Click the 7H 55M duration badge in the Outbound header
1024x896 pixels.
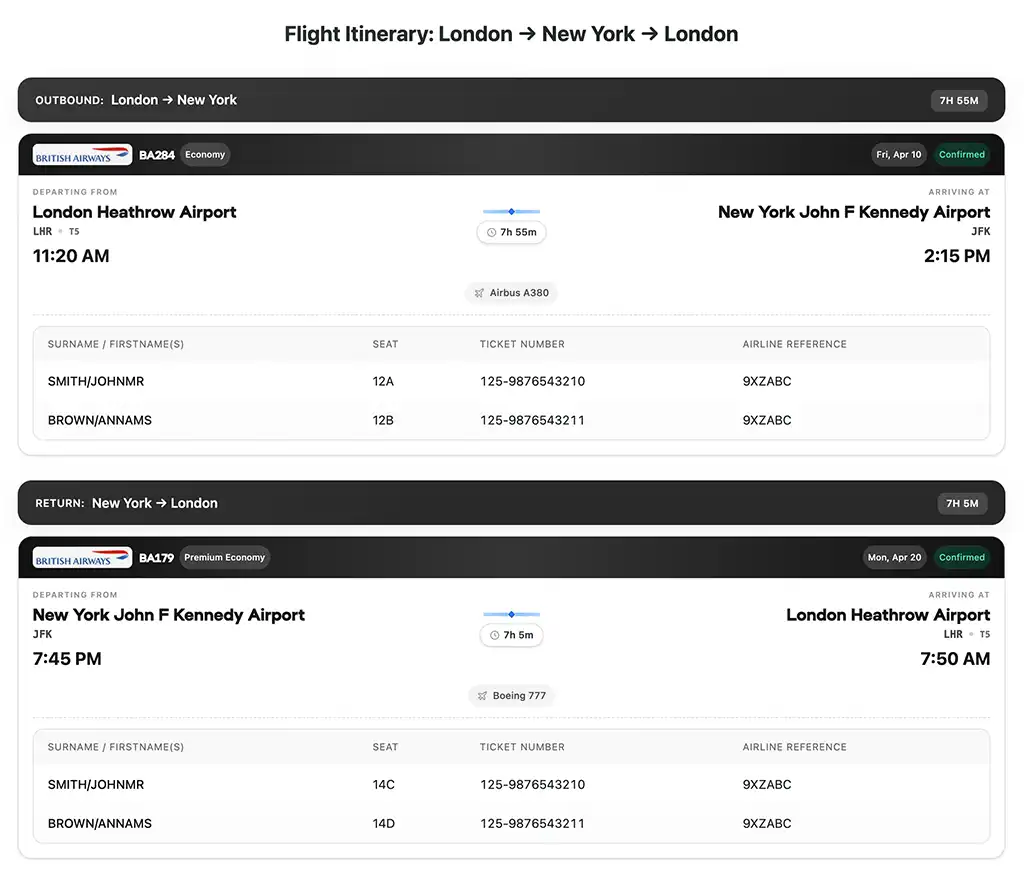click(x=959, y=101)
